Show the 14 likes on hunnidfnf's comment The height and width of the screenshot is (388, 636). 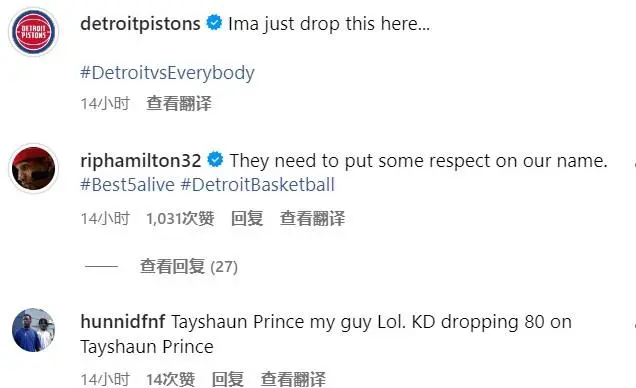tap(170, 379)
